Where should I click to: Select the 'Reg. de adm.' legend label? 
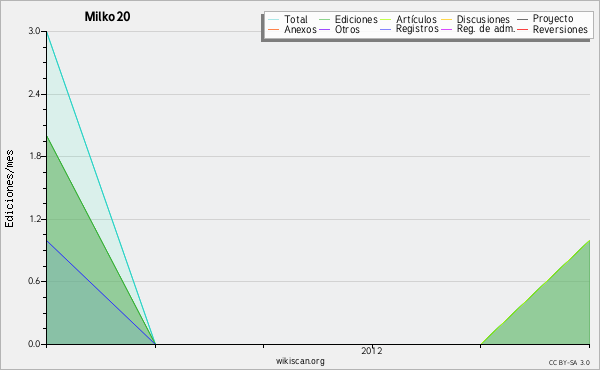click(x=486, y=29)
